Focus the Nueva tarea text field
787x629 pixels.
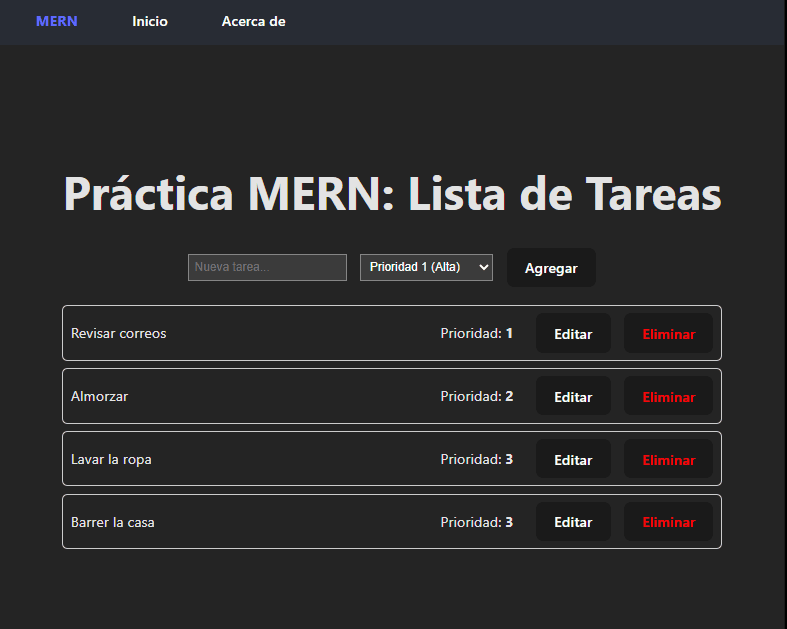267,267
